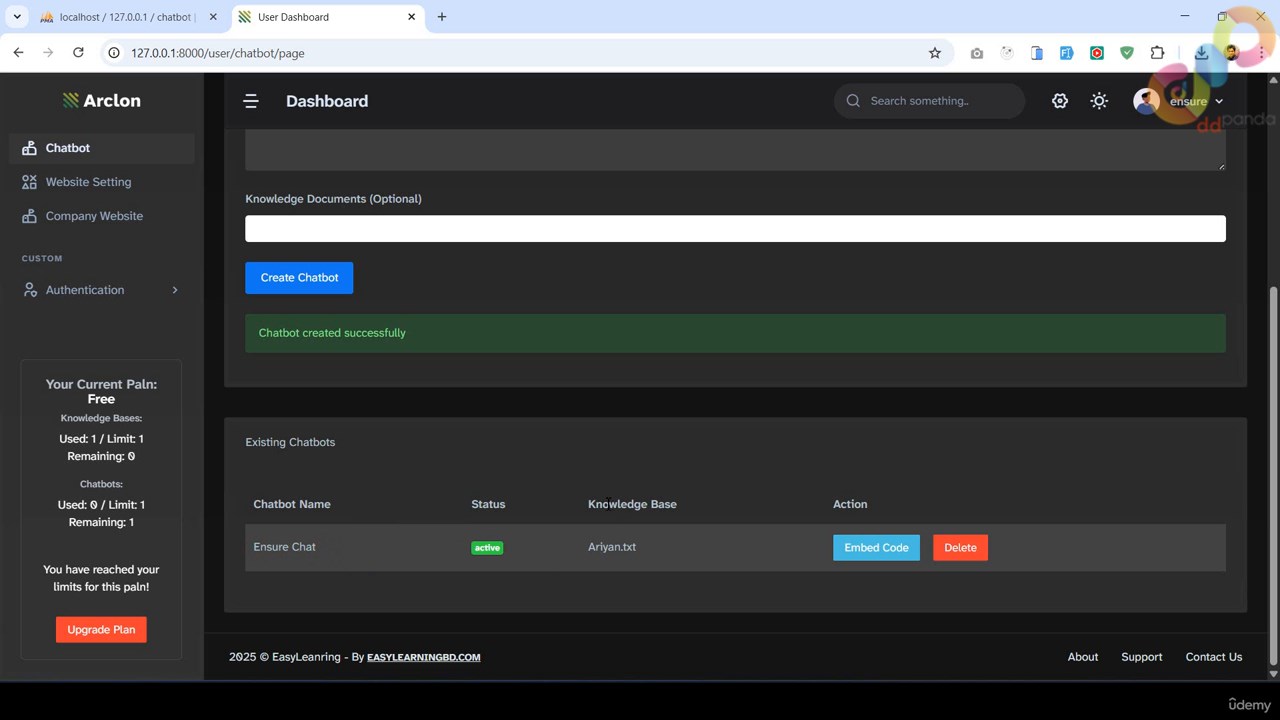The image size is (1280, 720).
Task: Toggle the sidebar hamburger menu
Action: (251, 101)
